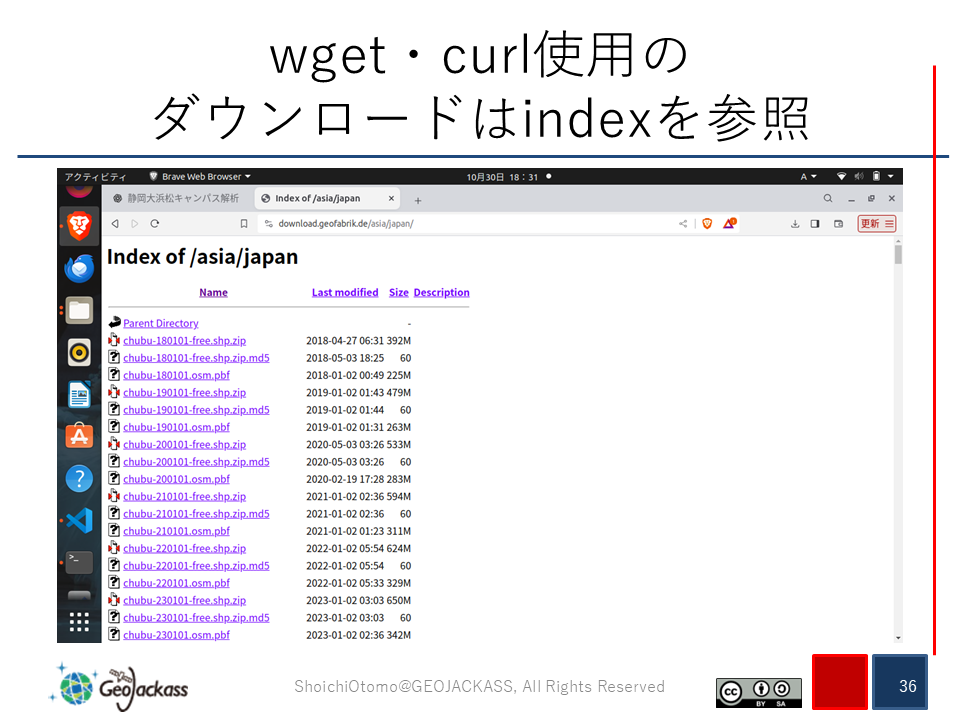Open the input source 'A' dropdown

click(x=808, y=177)
